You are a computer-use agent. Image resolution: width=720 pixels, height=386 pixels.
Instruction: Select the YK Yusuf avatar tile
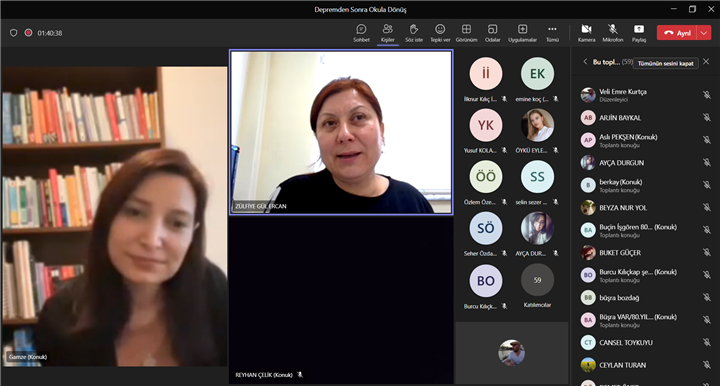coord(486,125)
